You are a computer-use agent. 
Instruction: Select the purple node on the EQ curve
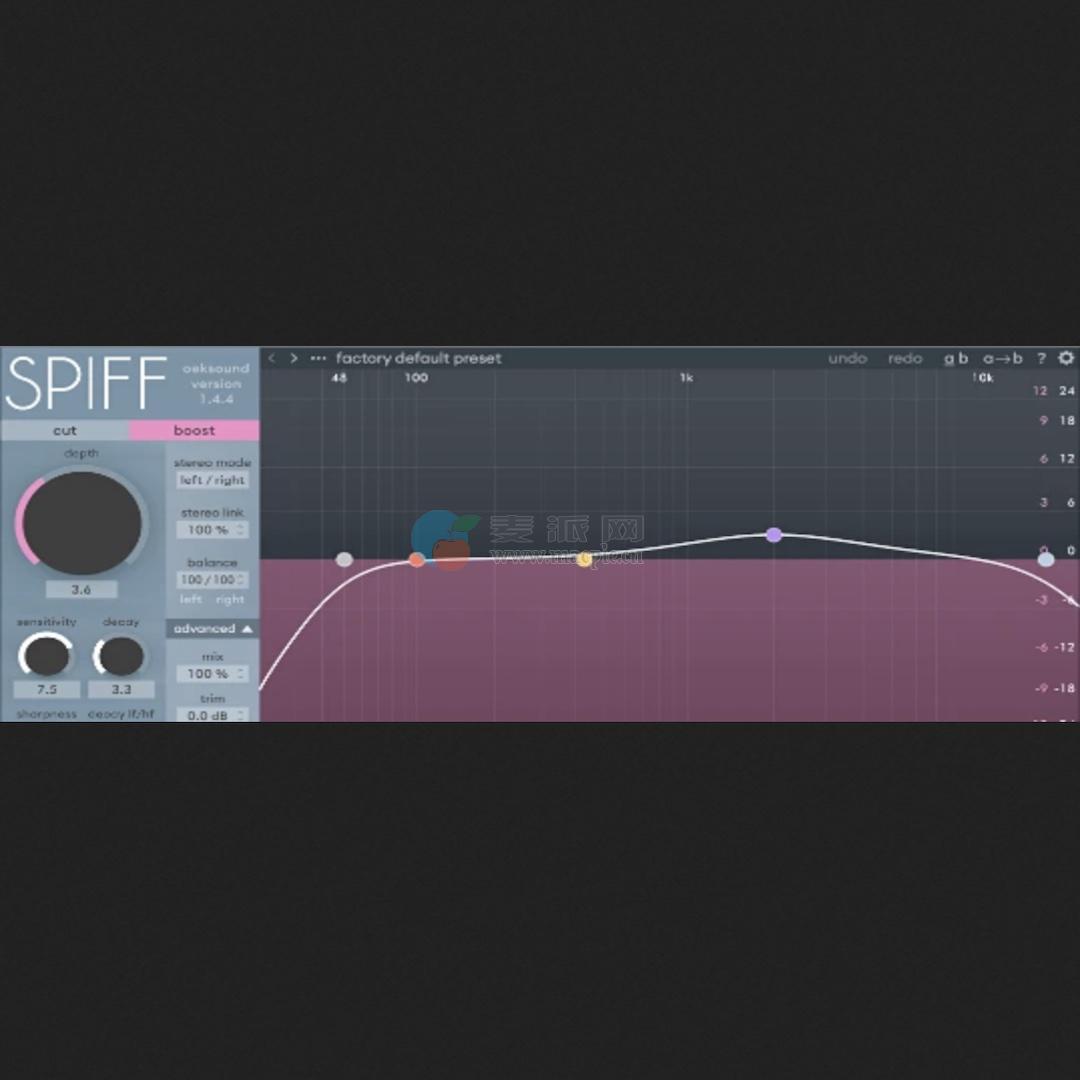775,536
